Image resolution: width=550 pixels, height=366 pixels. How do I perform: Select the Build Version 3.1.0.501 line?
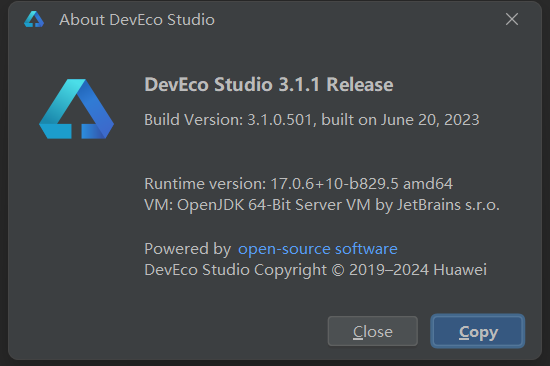[311, 120]
